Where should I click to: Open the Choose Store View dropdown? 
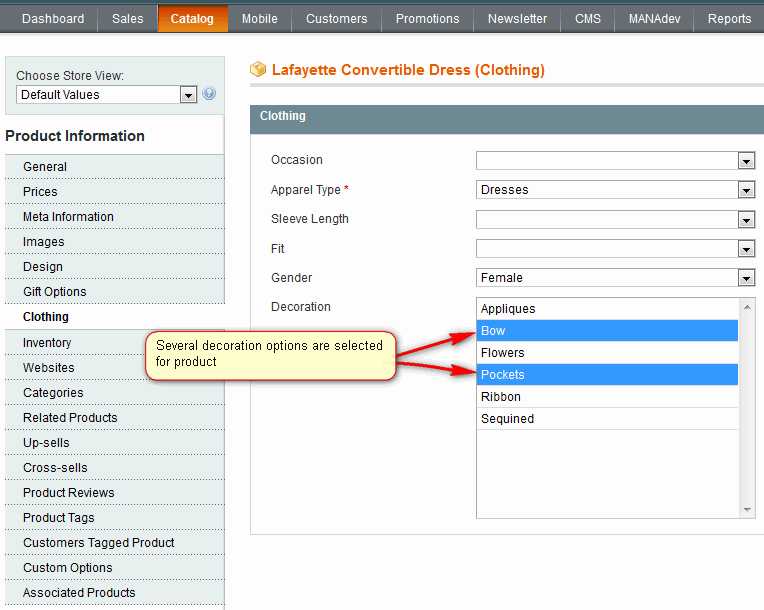[x=106, y=95]
